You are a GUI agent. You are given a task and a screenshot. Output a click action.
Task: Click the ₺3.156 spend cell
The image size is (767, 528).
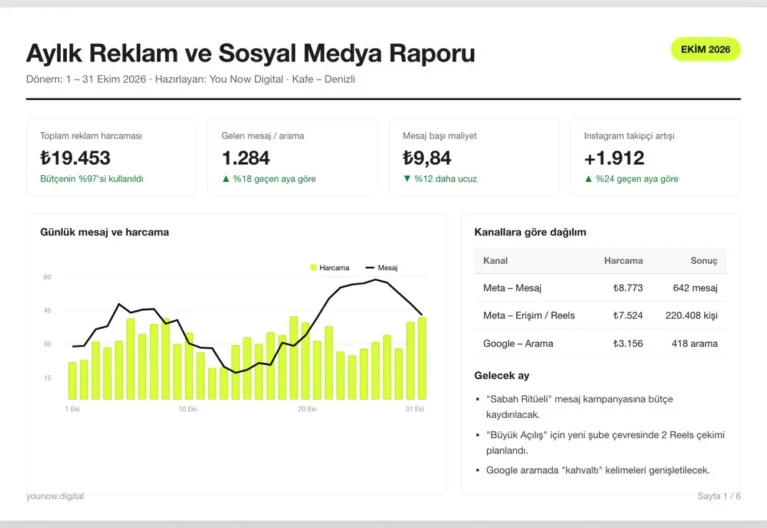[628, 344]
